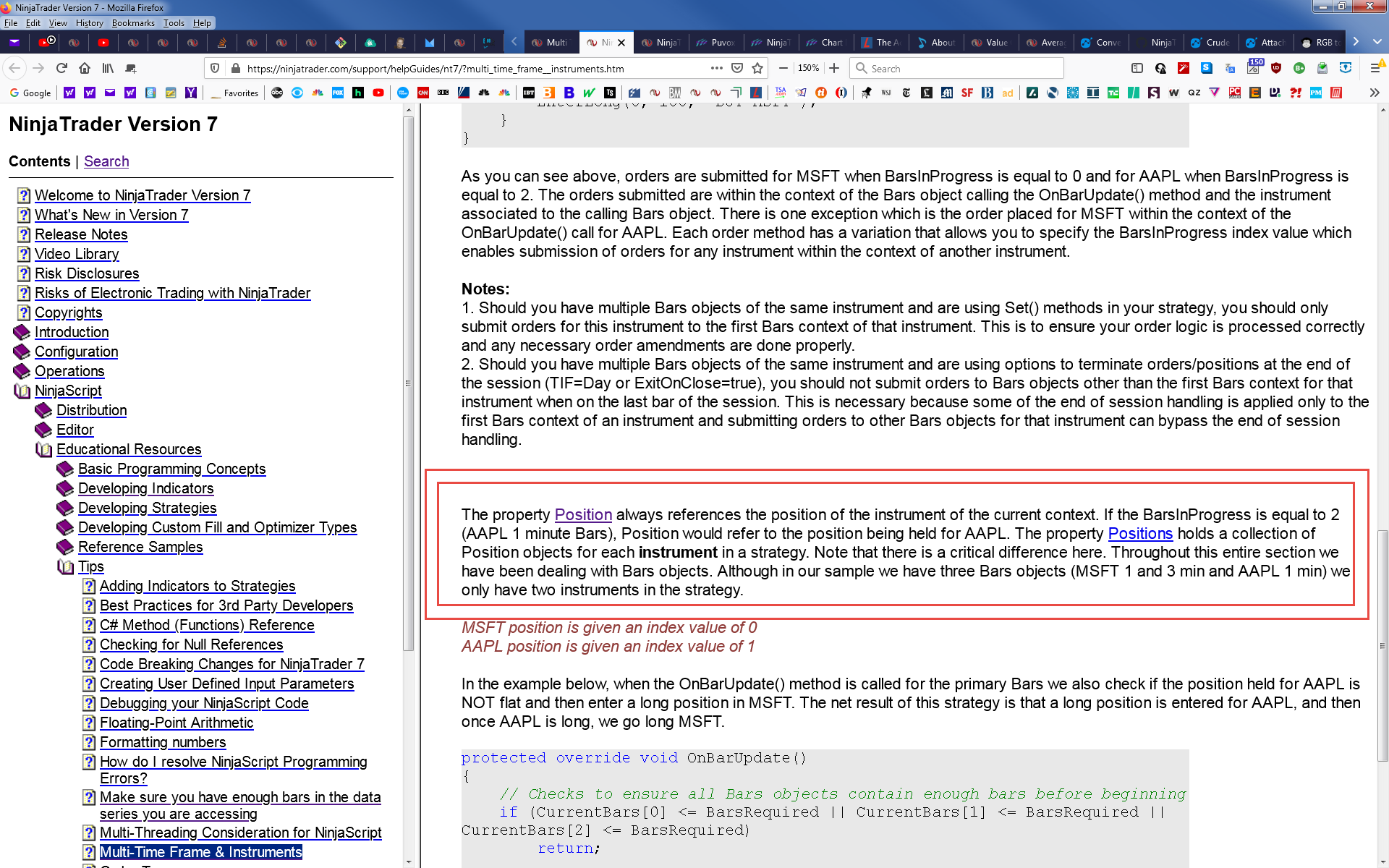Reload the current page
This screenshot has height=868, width=1389.
click(61, 68)
